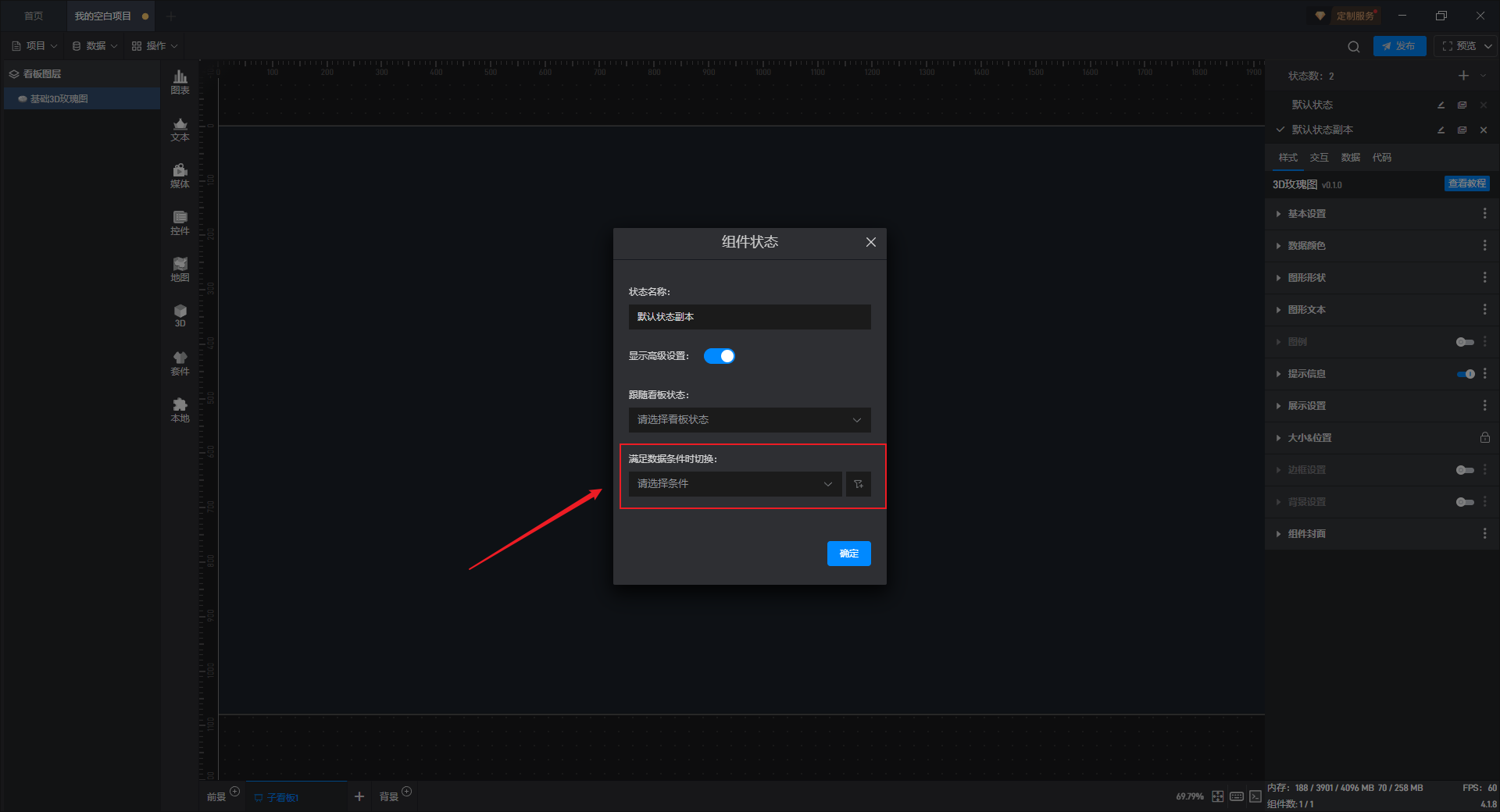Click the 前景 foreground button
This screenshot has height=812, width=1500.
[x=216, y=797]
